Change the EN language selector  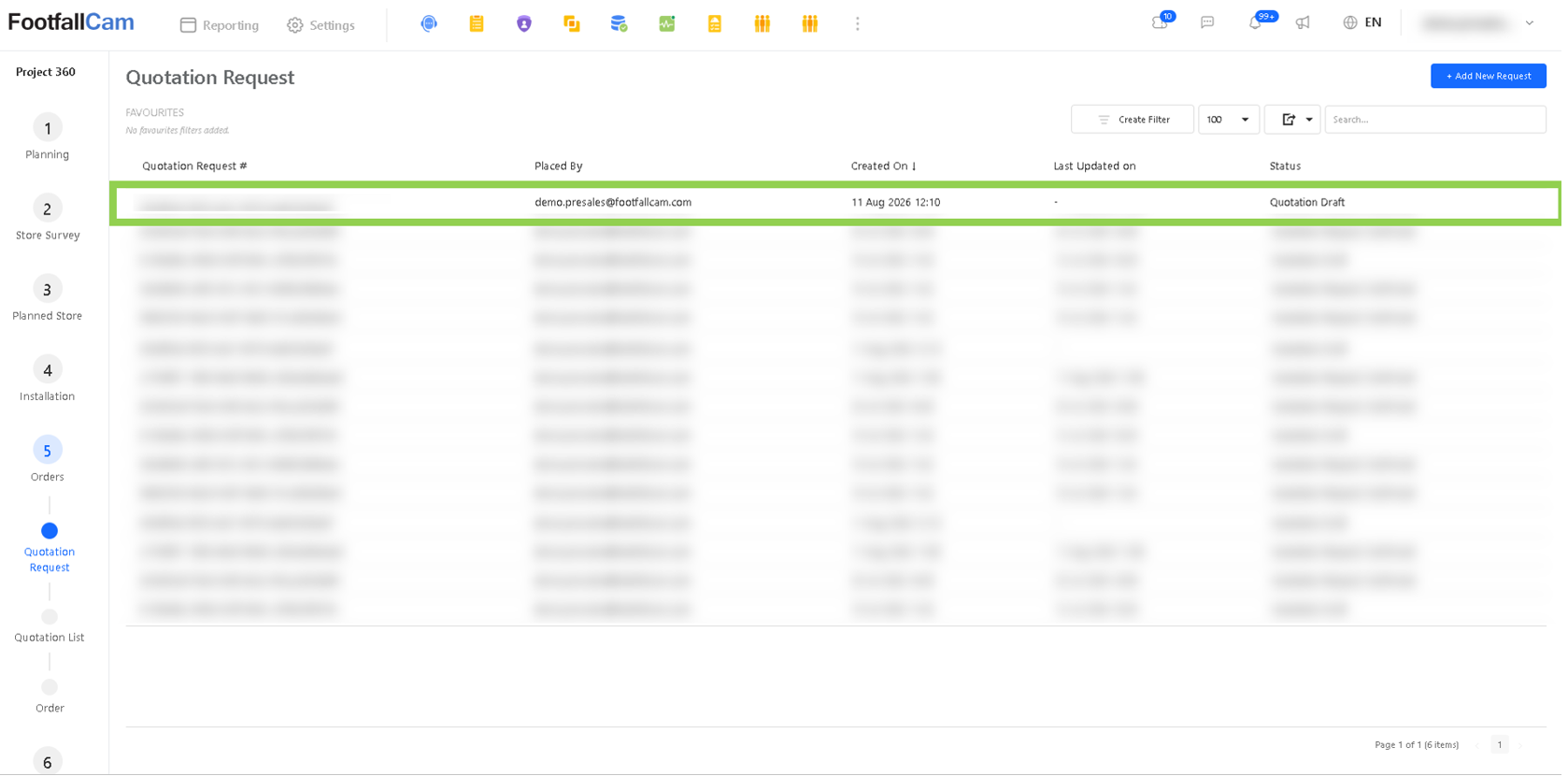1362,22
